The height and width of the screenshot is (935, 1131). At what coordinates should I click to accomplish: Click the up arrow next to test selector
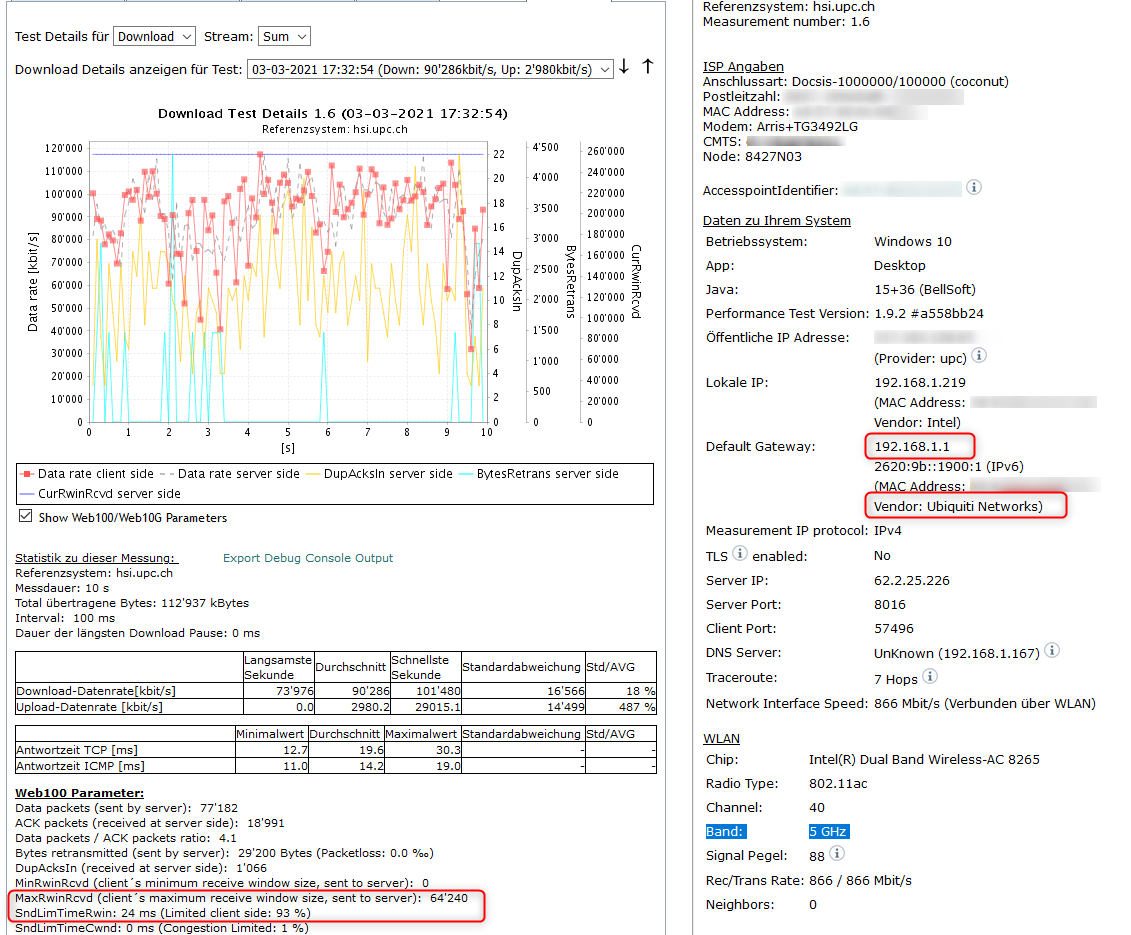coord(647,67)
